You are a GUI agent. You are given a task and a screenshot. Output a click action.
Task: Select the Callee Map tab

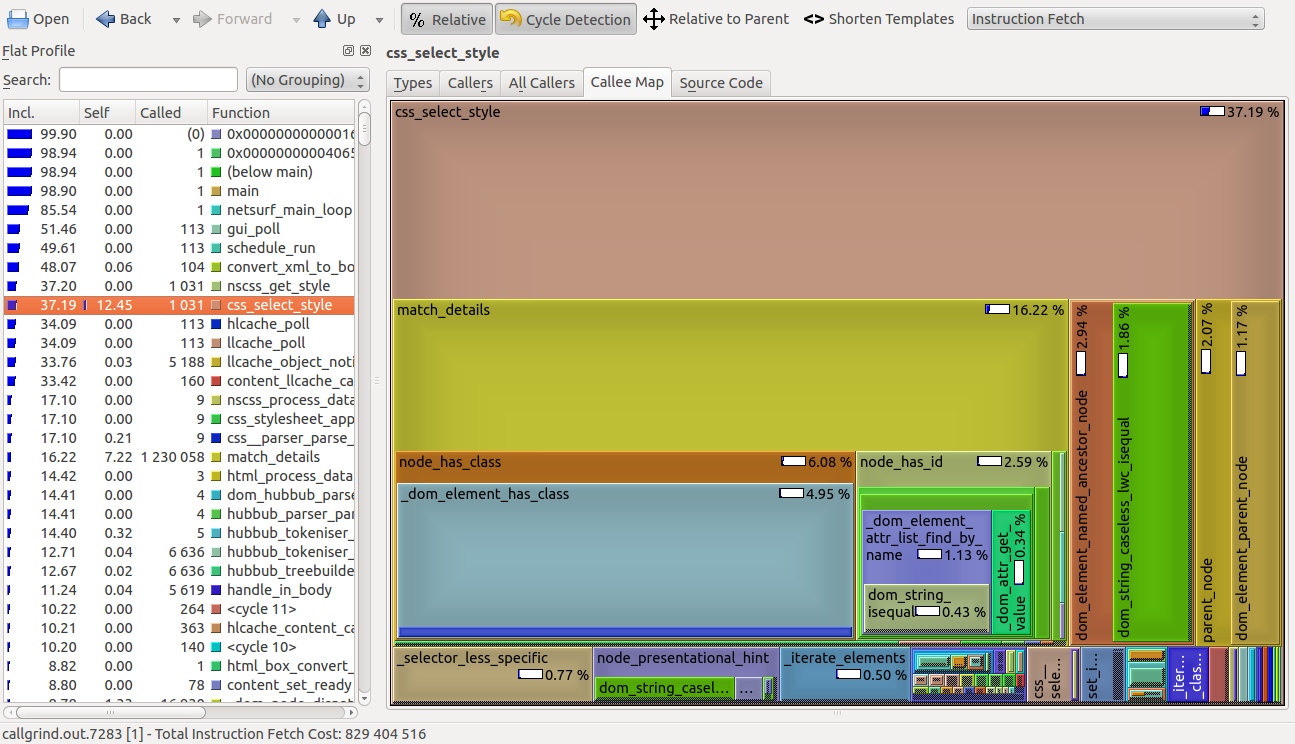[x=627, y=82]
